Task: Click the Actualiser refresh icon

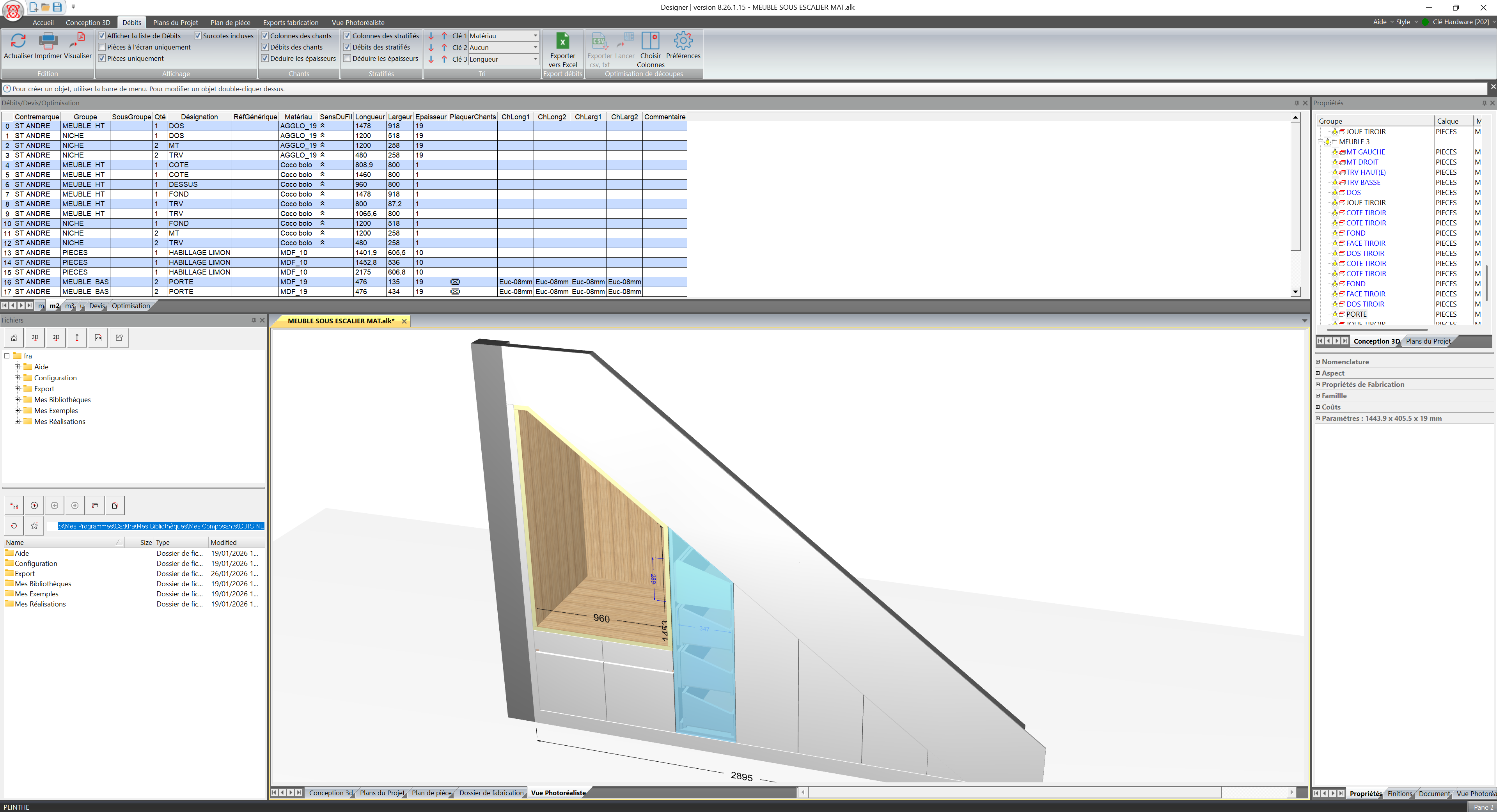Action: pyautogui.click(x=18, y=41)
